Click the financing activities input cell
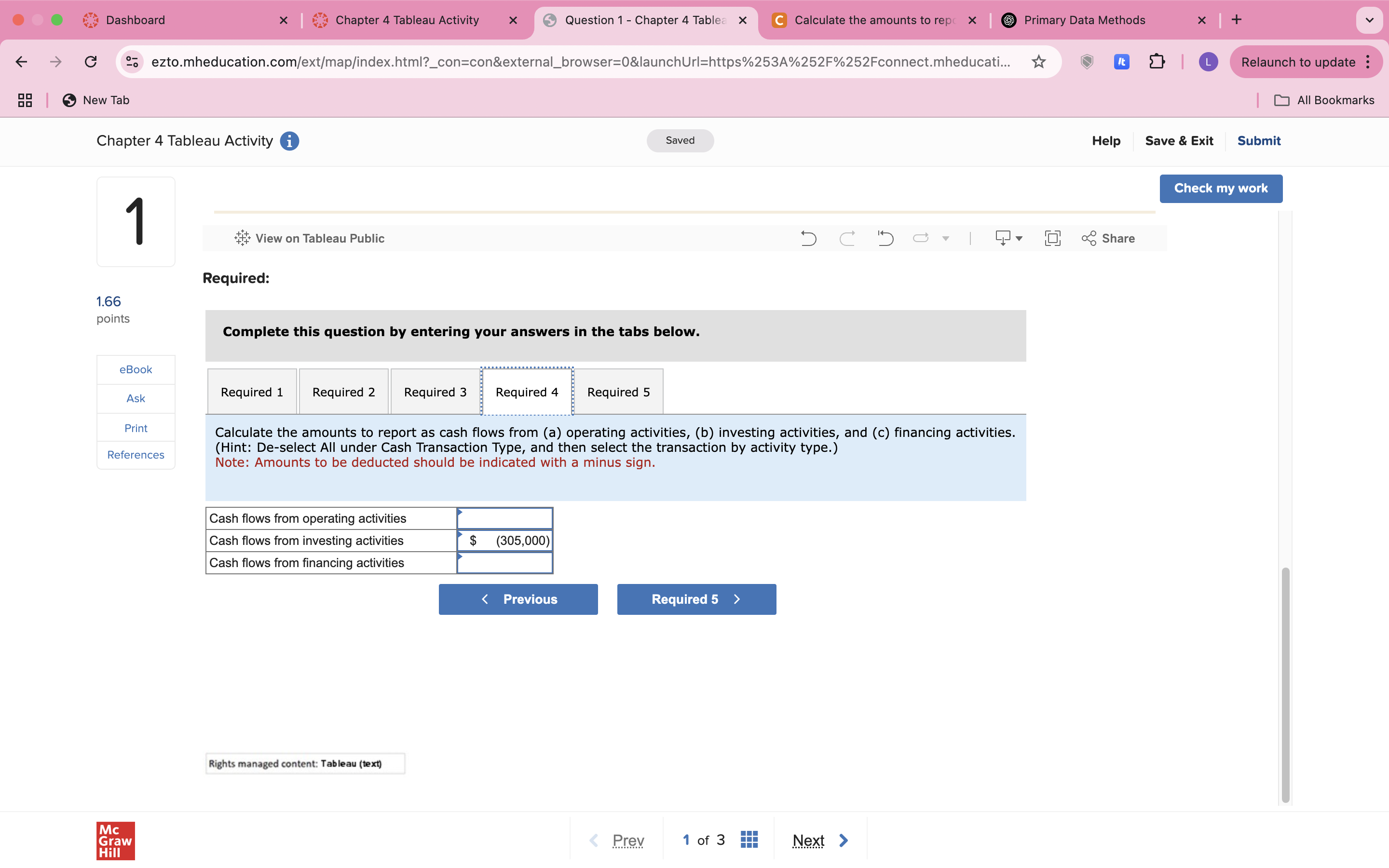Image resolution: width=1389 pixels, height=868 pixels. coord(504,563)
